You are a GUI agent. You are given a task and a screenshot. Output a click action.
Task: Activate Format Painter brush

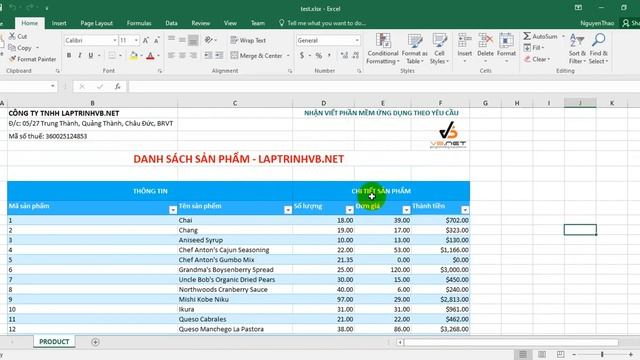click(x=13, y=59)
